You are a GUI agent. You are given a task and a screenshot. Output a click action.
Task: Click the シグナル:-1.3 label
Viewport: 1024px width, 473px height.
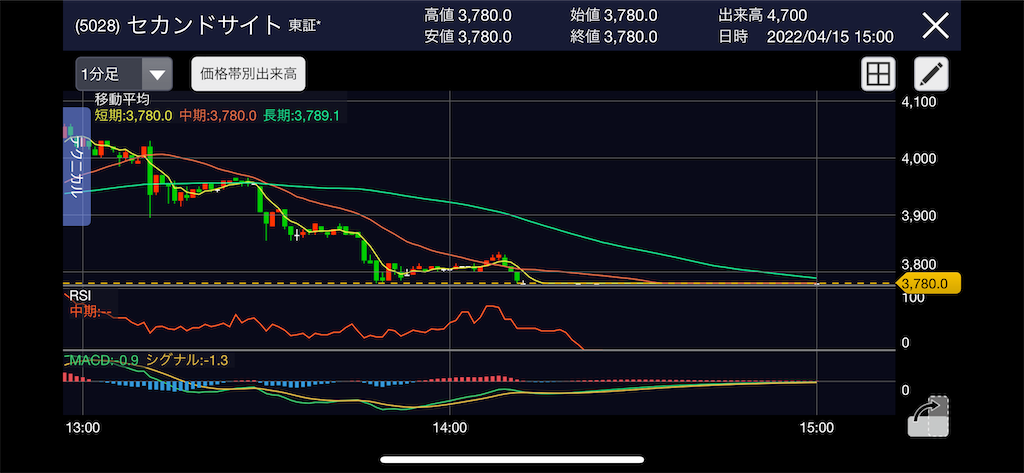click(186, 359)
